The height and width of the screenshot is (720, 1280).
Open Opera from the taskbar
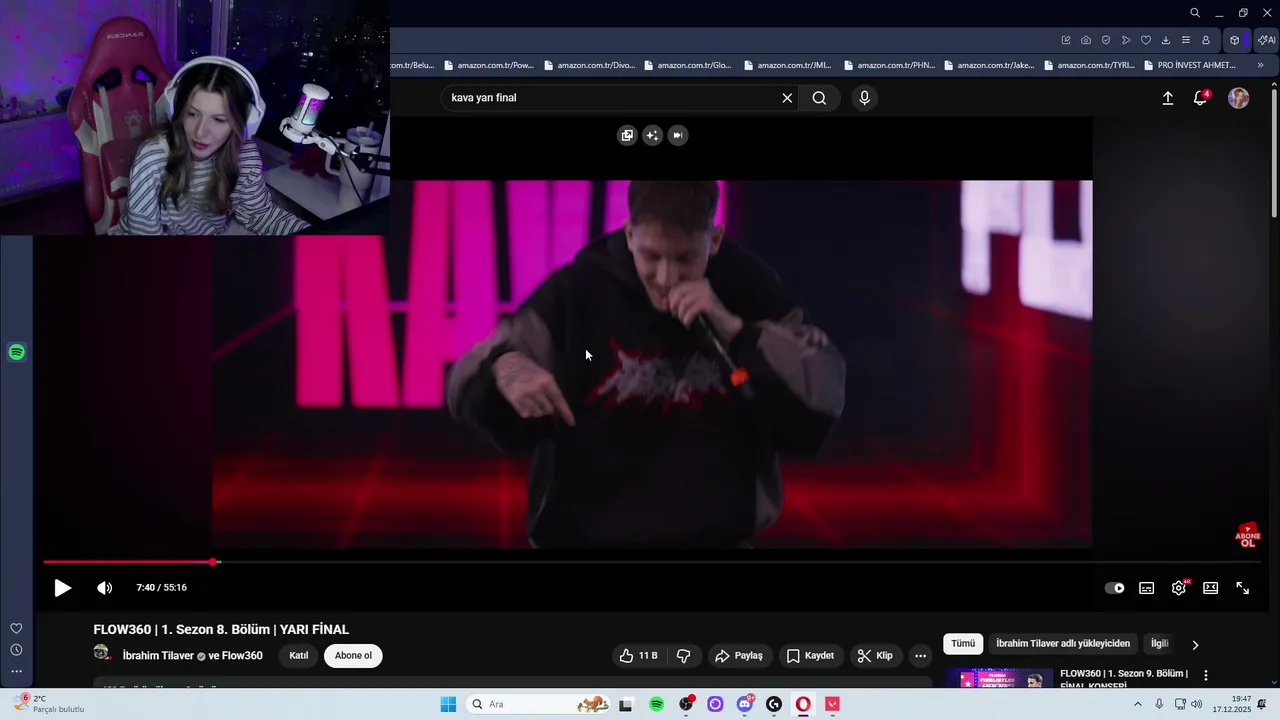click(803, 704)
